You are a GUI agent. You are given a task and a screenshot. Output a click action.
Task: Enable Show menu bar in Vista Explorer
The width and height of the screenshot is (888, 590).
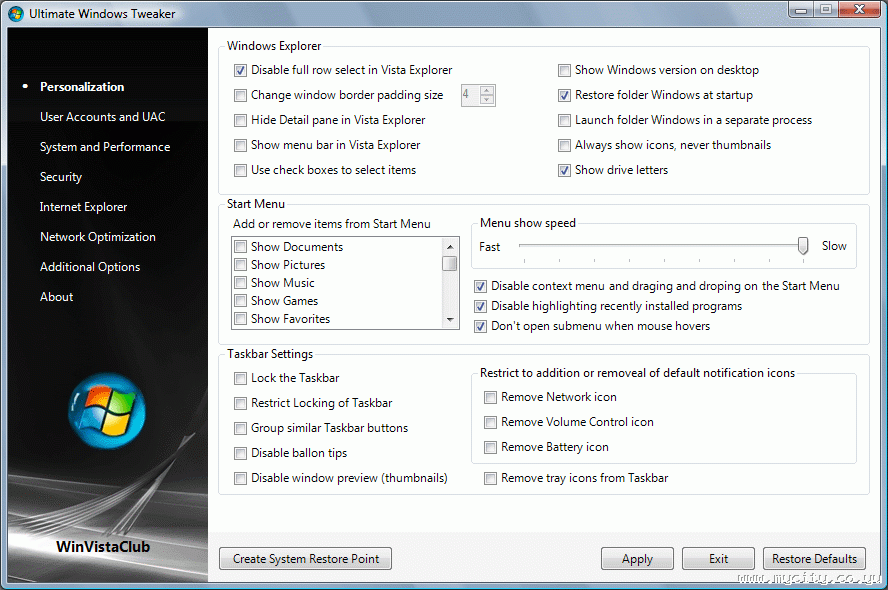[x=240, y=145]
